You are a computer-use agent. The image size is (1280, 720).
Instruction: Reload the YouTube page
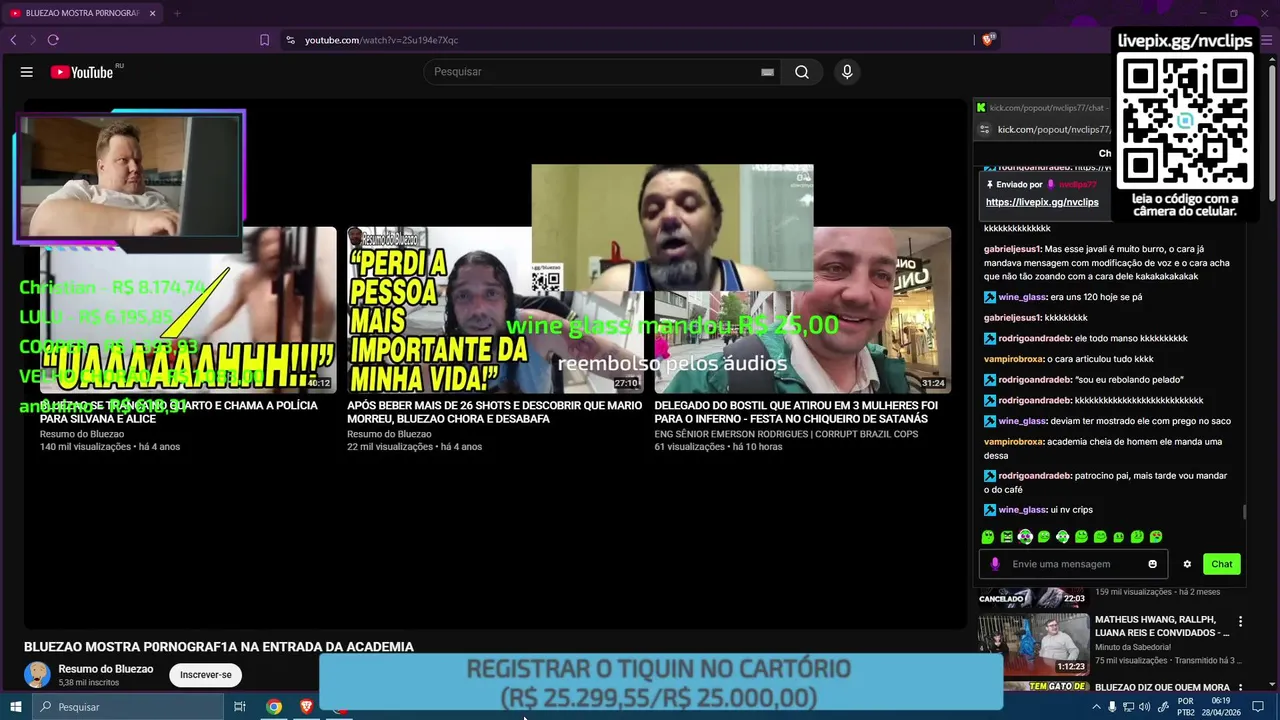point(53,40)
